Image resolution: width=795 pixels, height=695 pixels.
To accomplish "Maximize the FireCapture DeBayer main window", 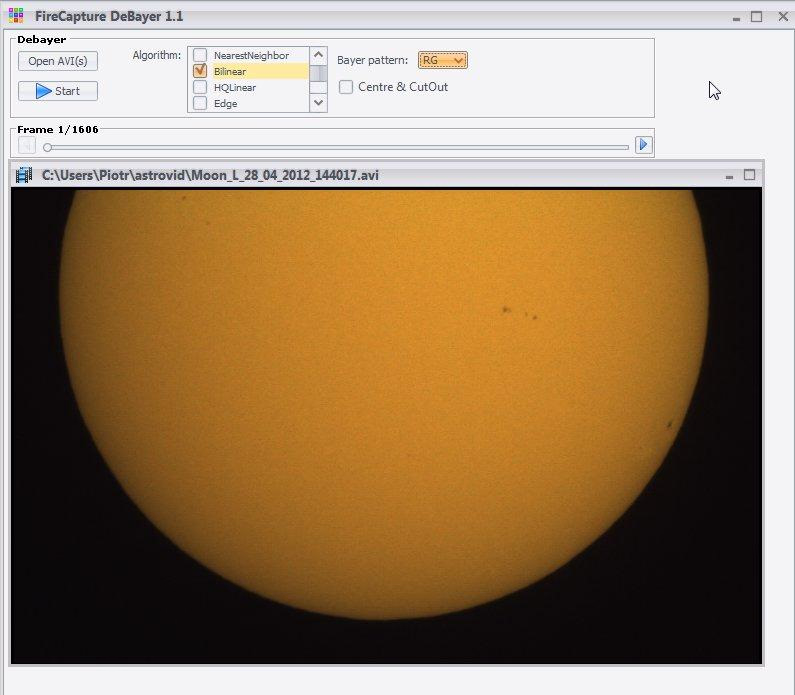I will pyautogui.click(x=757, y=17).
